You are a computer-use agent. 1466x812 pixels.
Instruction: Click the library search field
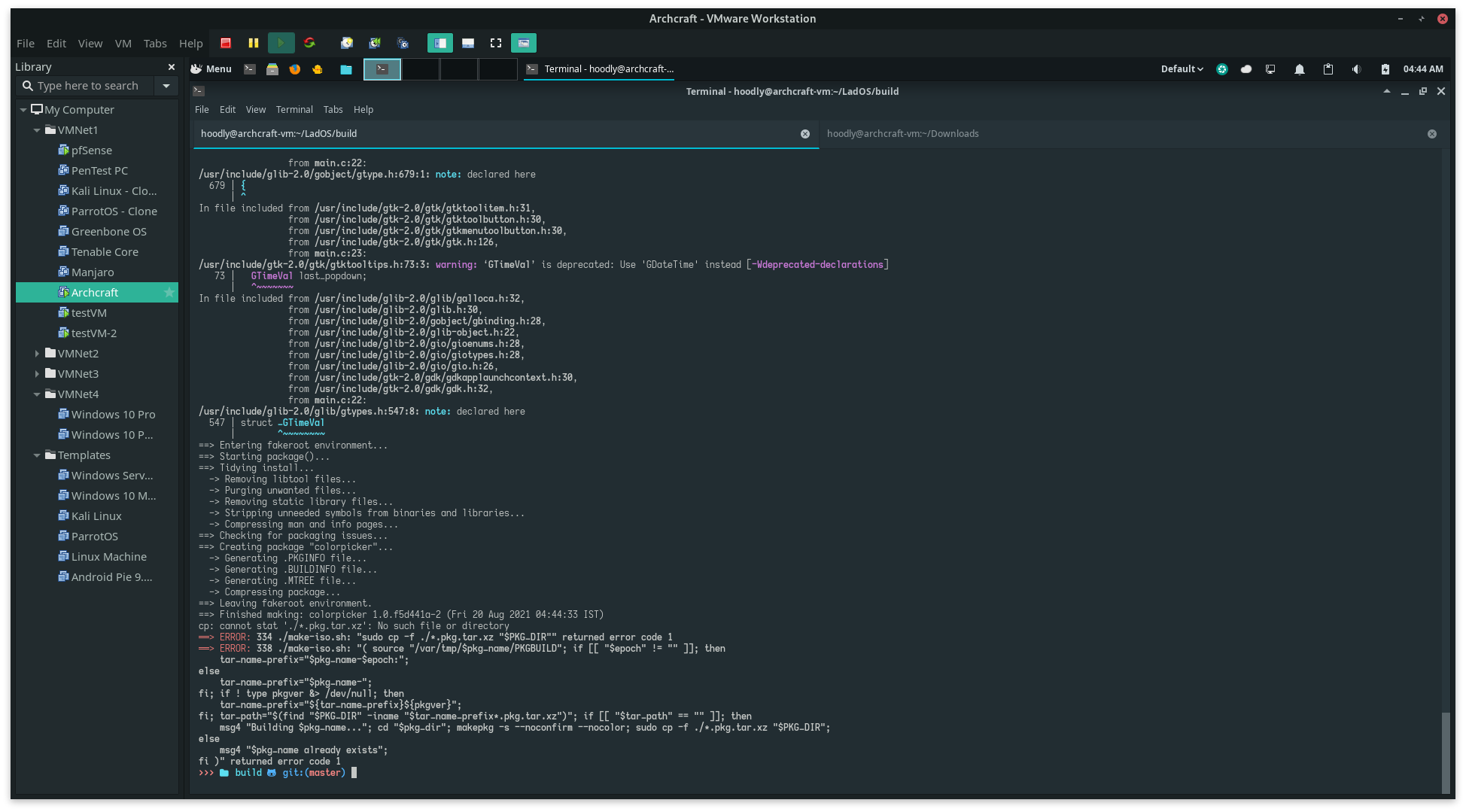tap(87, 86)
